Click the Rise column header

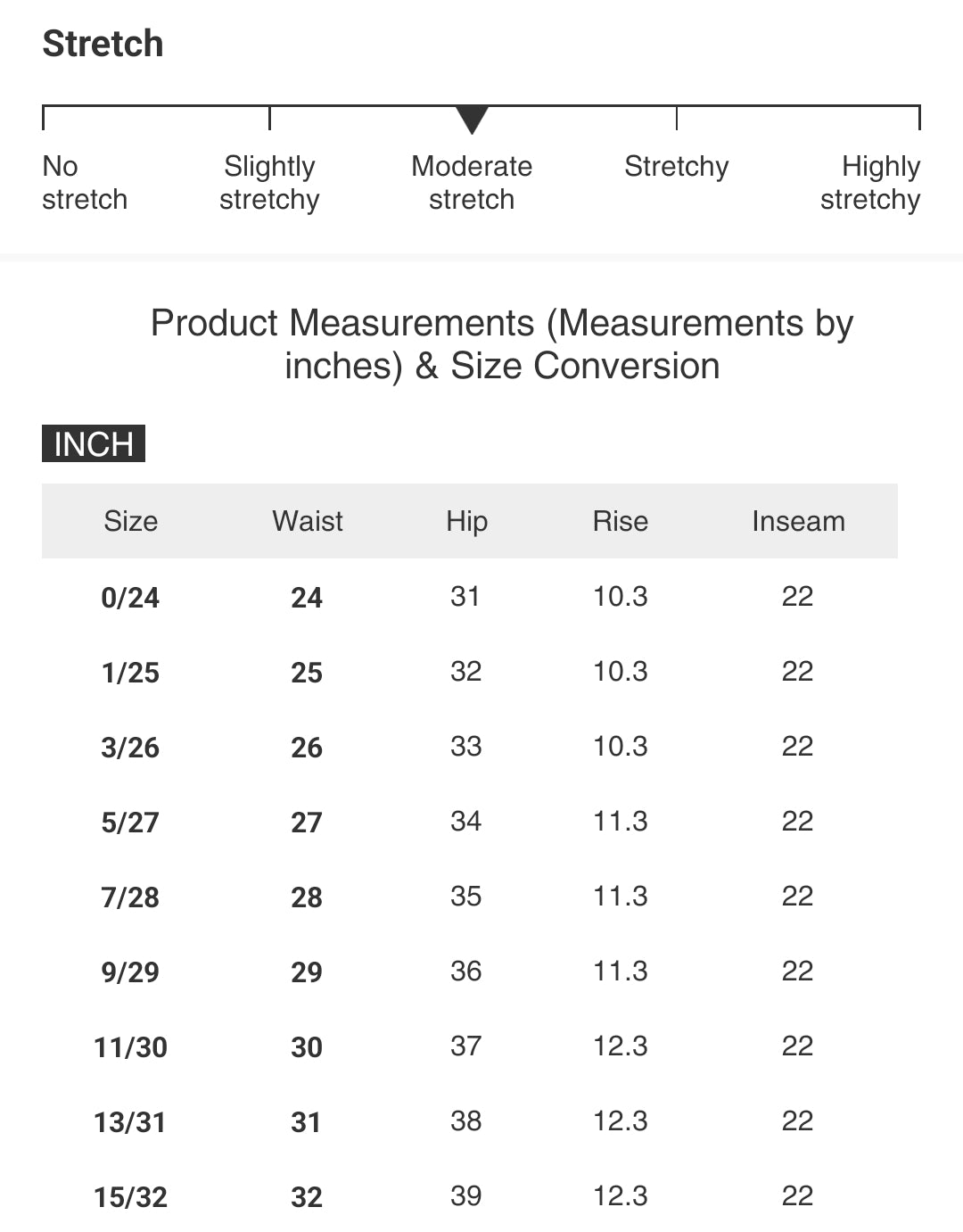click(x=620, y=521)
